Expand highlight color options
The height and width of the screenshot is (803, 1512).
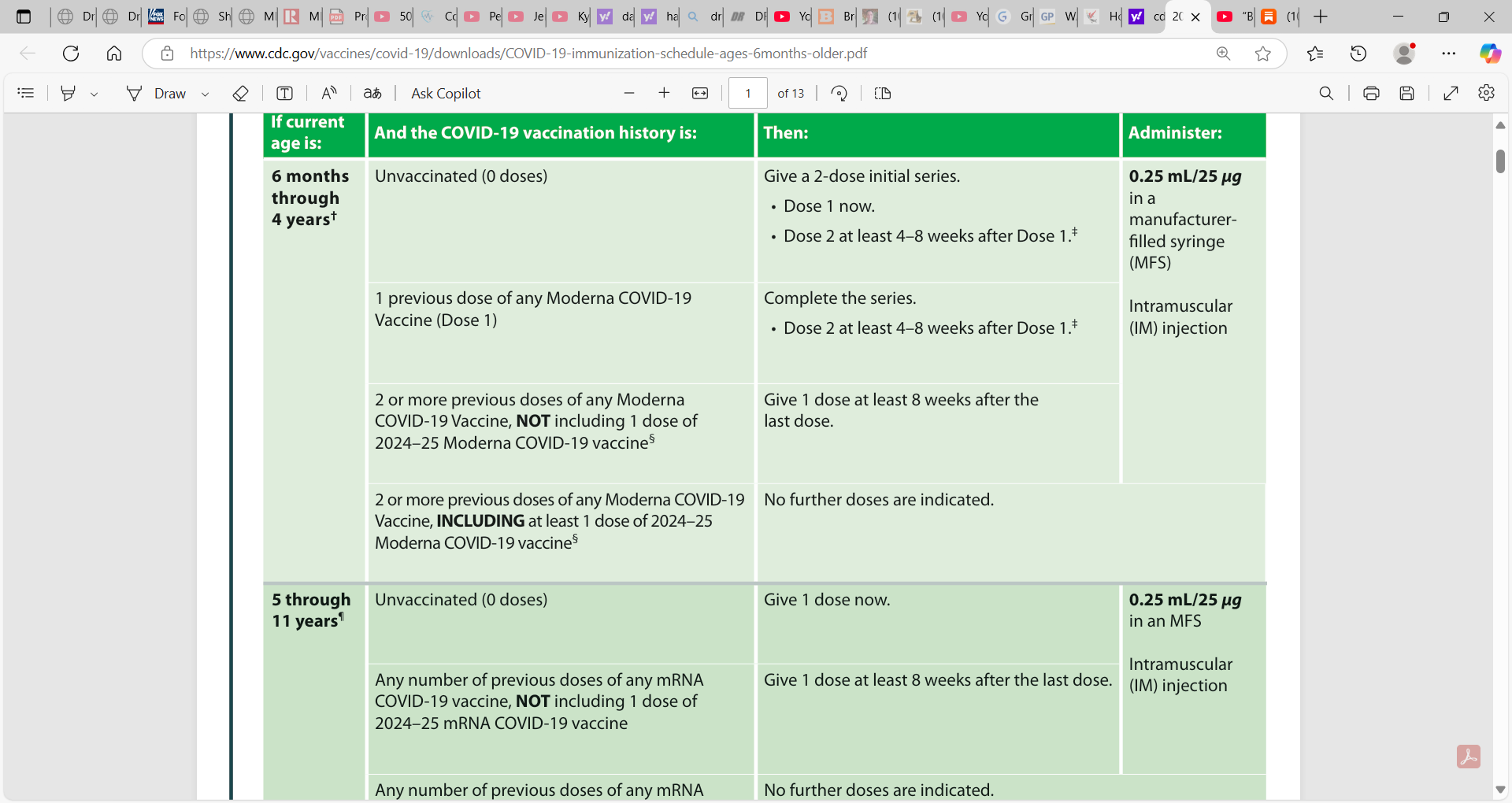pos(94,94)
